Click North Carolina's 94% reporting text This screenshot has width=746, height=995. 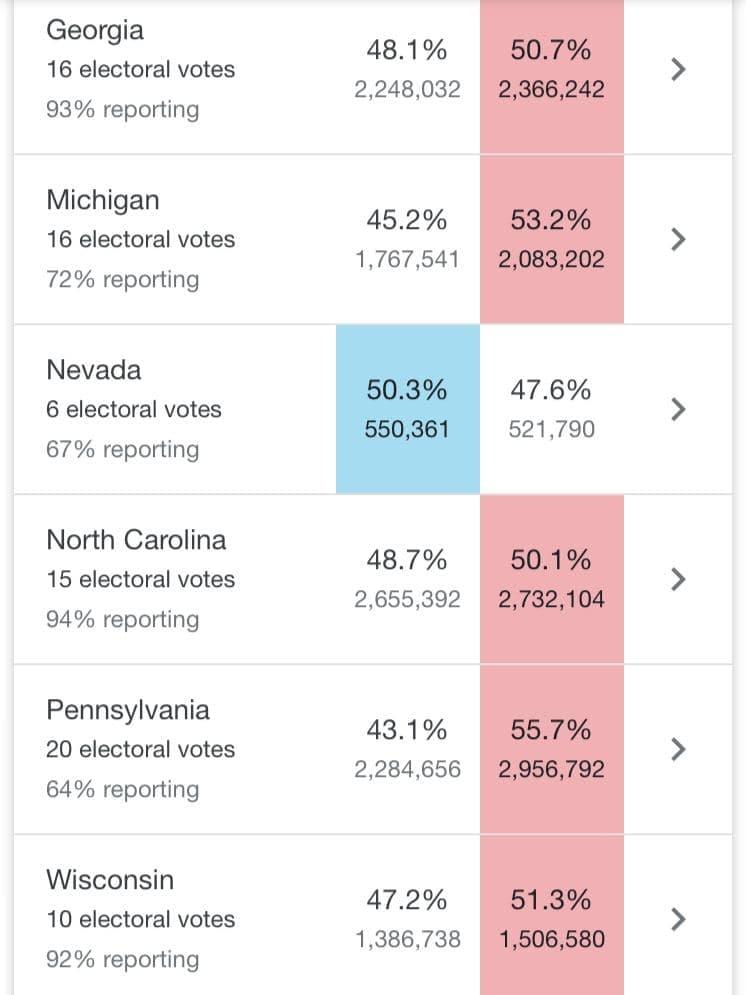122,620
